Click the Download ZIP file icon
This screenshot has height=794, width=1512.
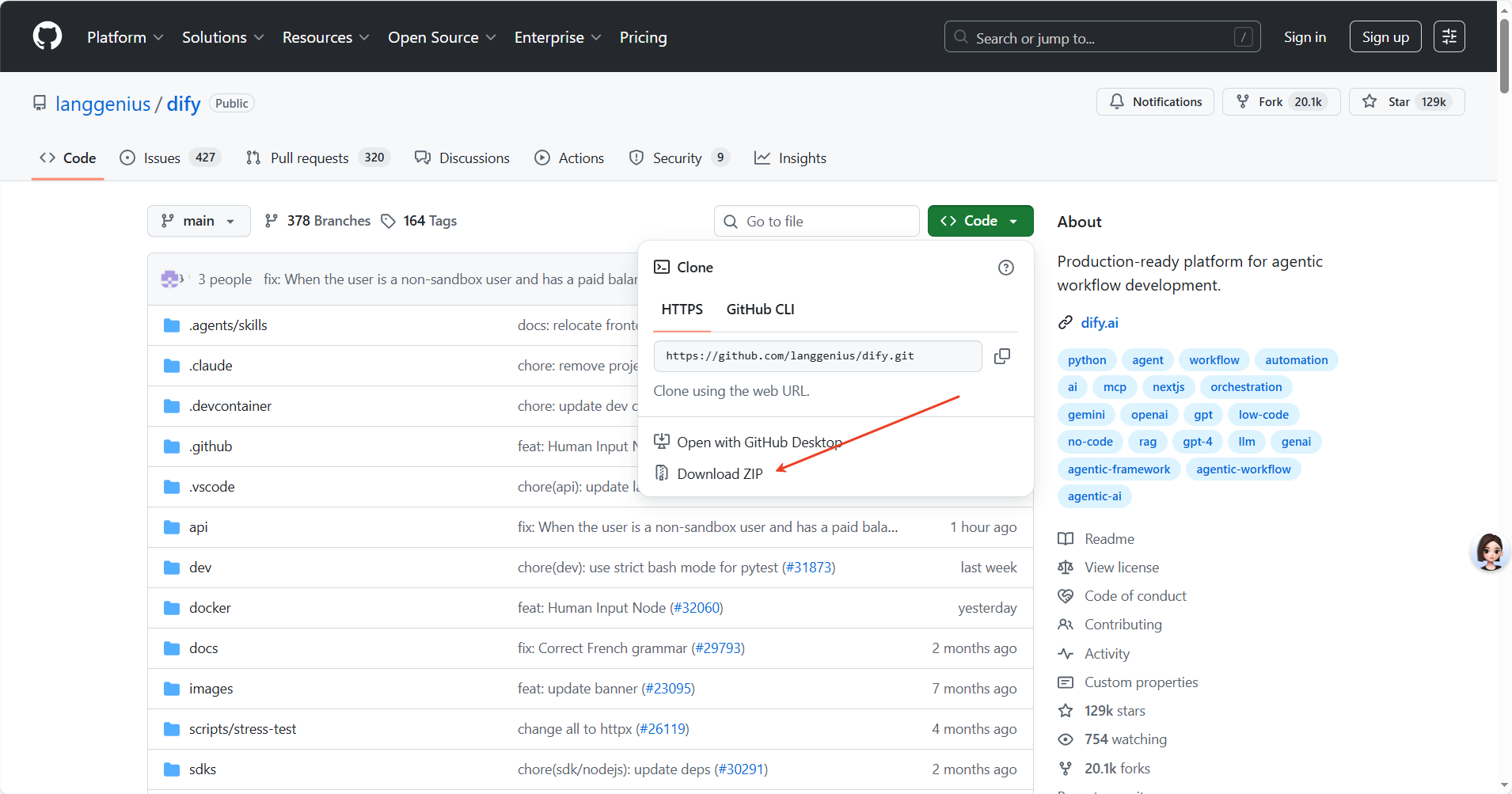662,473
